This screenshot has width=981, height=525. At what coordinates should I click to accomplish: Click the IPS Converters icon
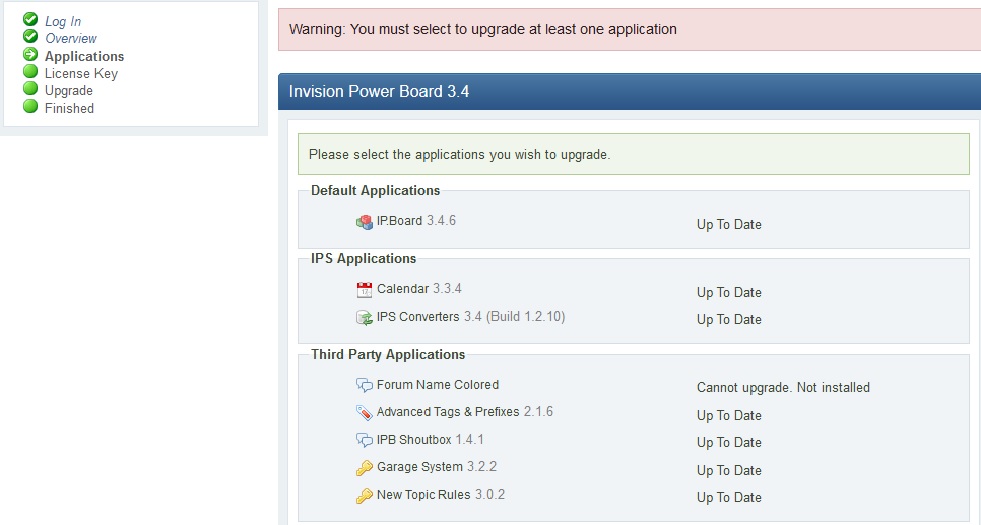tap(364, 318)
